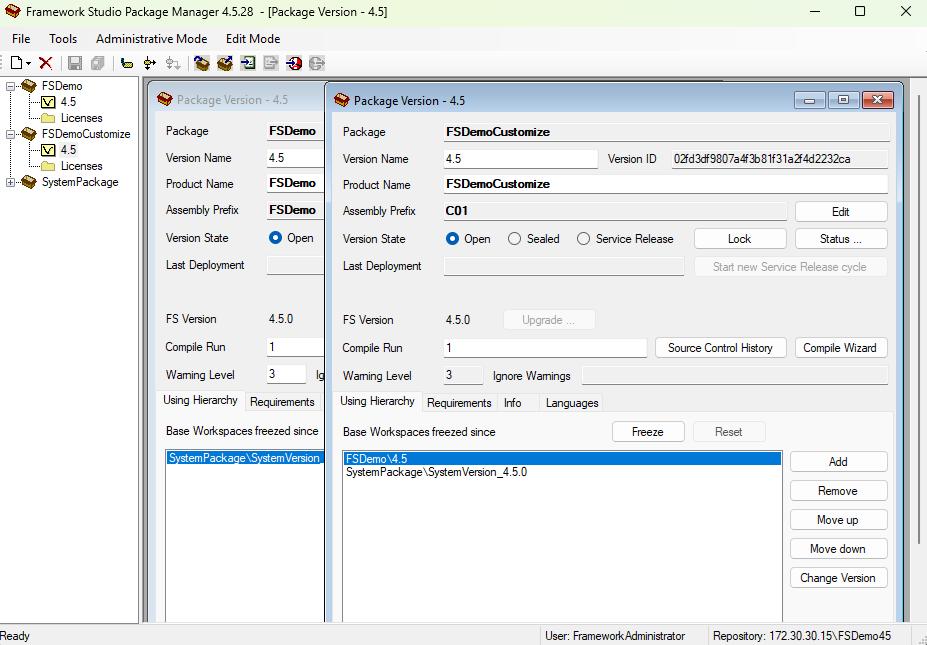Click the Lock button
Viewport: 927px width, 645px height.
740,239
